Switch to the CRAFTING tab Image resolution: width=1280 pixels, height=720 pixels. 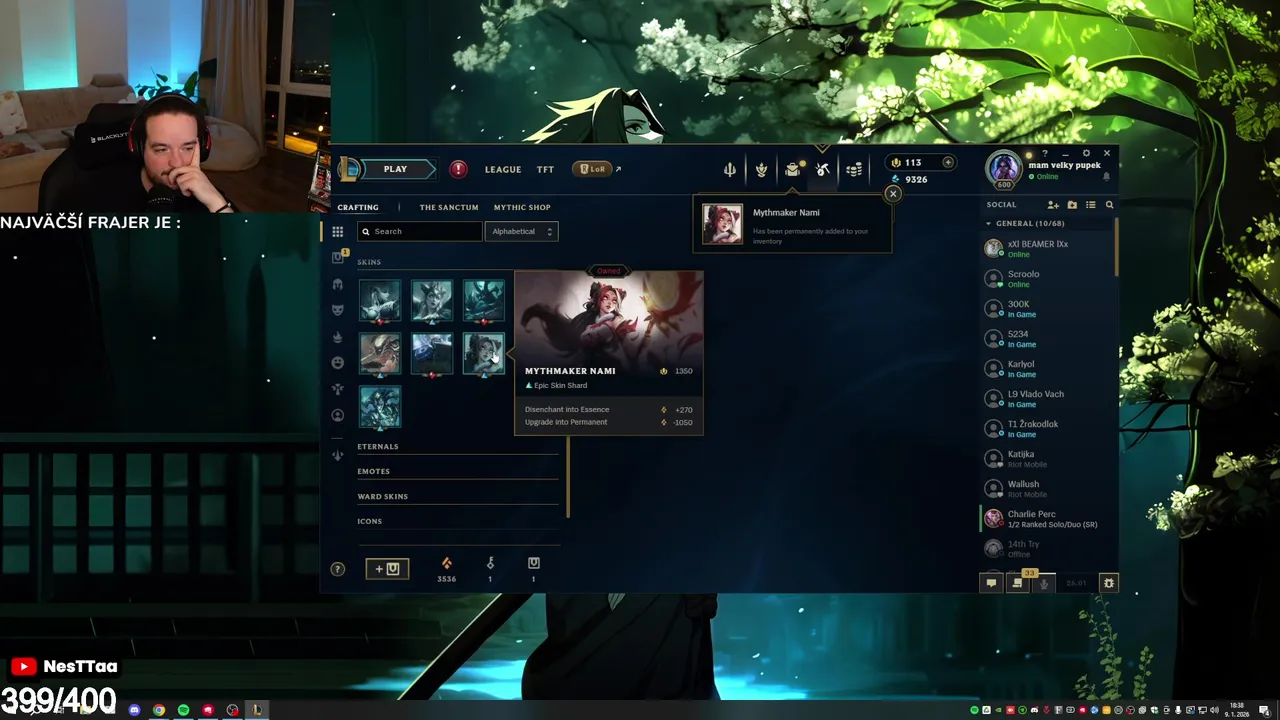357,207
